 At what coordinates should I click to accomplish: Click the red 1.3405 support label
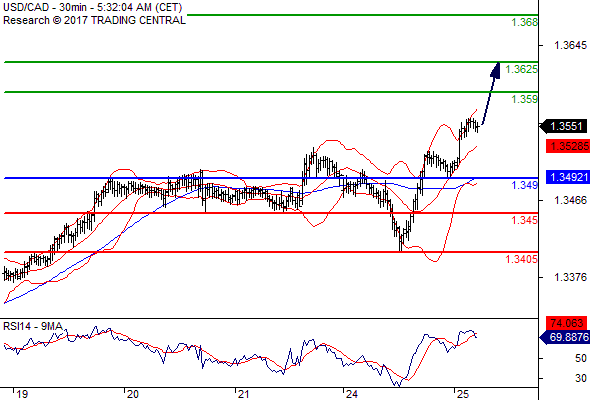tap(522, 259)
